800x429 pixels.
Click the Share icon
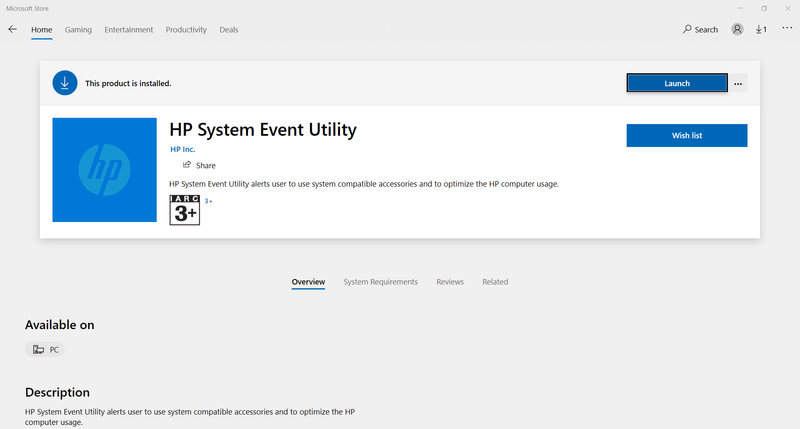[187, 165]
